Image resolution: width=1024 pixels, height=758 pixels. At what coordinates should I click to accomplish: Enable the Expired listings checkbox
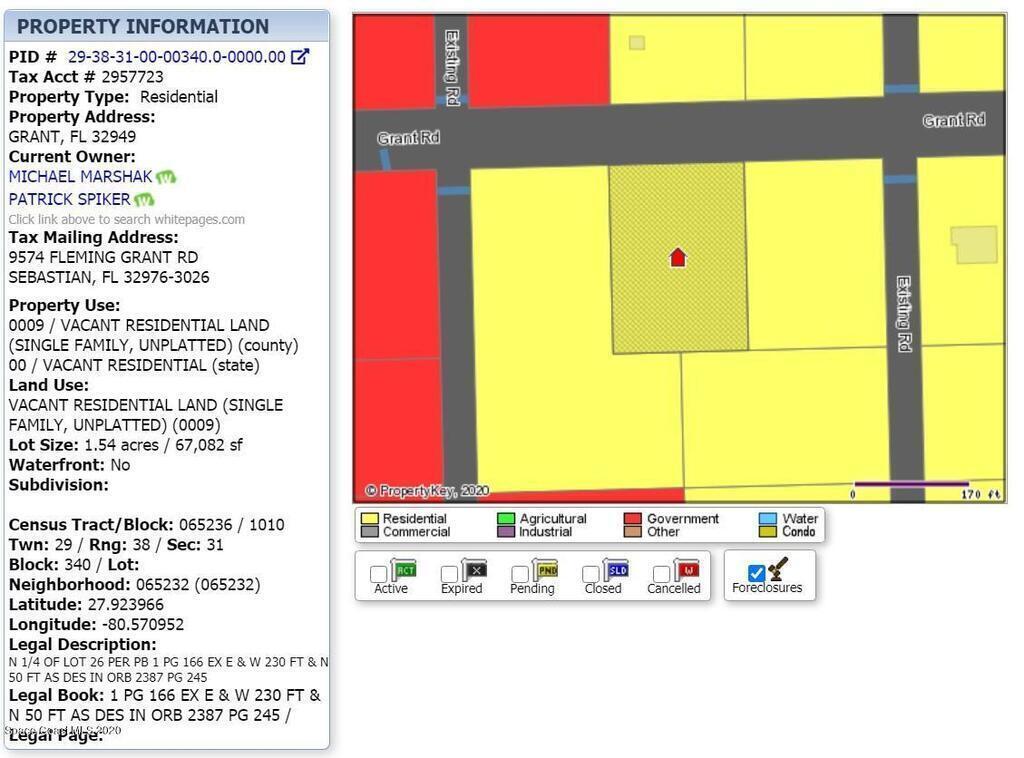[x=450, y=574]
